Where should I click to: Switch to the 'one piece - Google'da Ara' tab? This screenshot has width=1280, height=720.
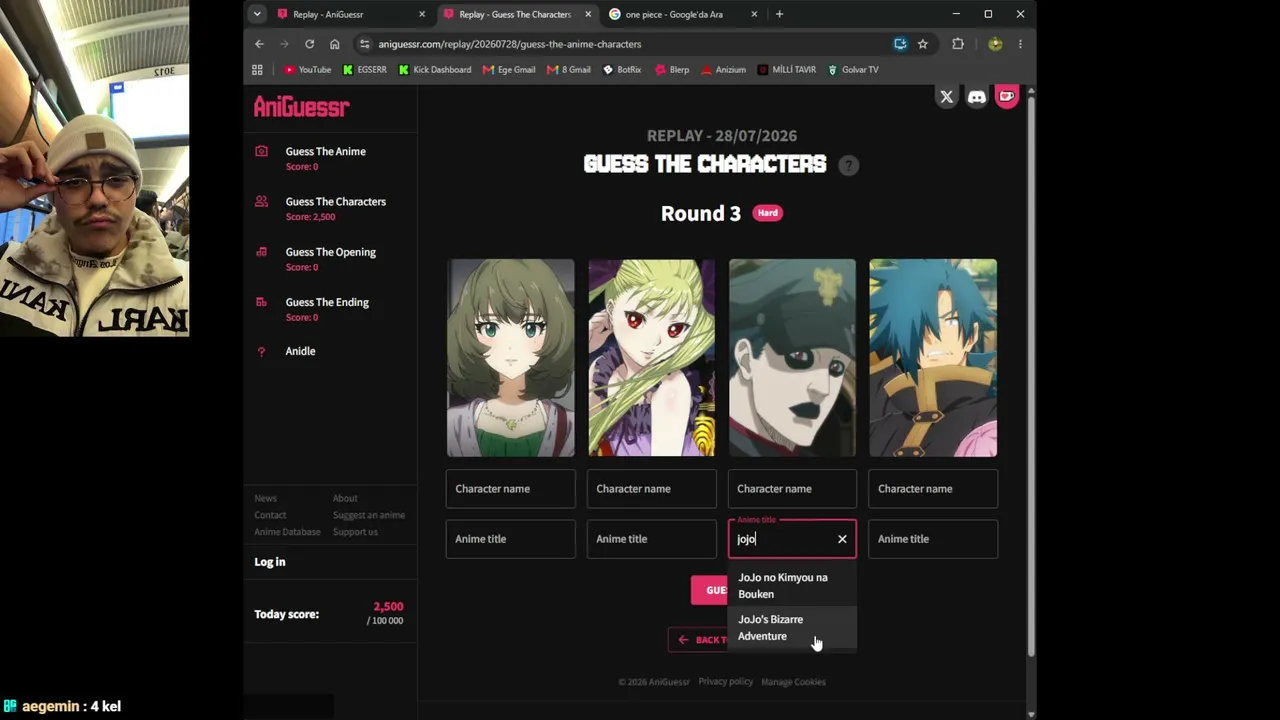[x=684, y=14]
